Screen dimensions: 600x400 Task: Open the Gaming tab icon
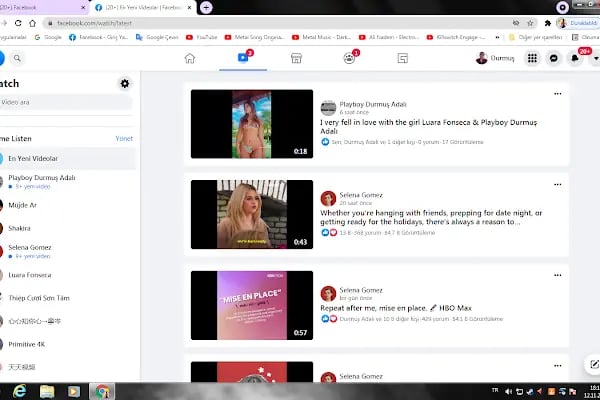point(403,58)
